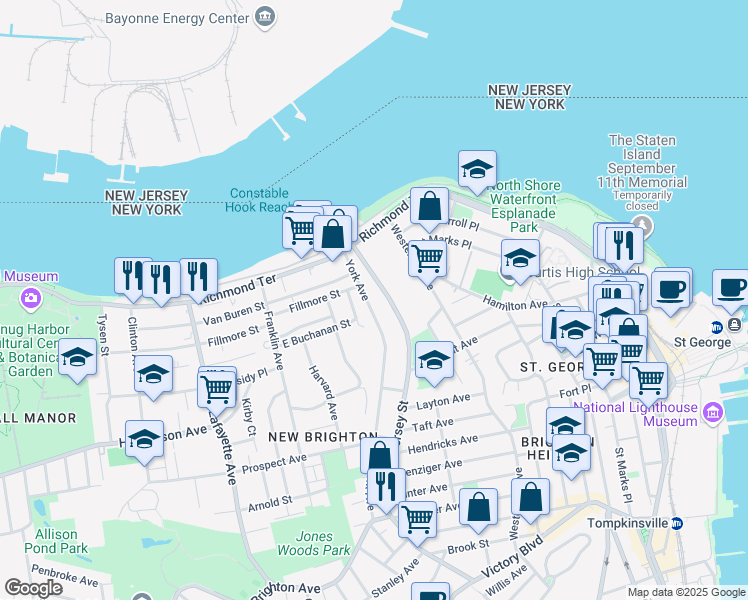748x600 pixels.
Task: Click the National Lighthouse Museum label
Action: pos(635,414)
